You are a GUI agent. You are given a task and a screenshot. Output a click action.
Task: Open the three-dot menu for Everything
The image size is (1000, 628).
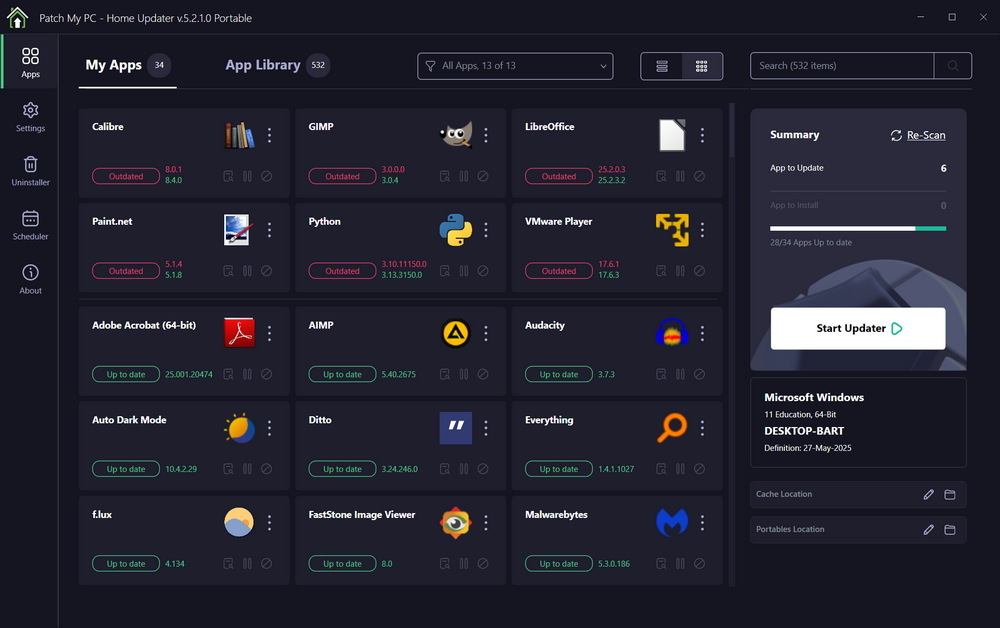tap(702, 428)
